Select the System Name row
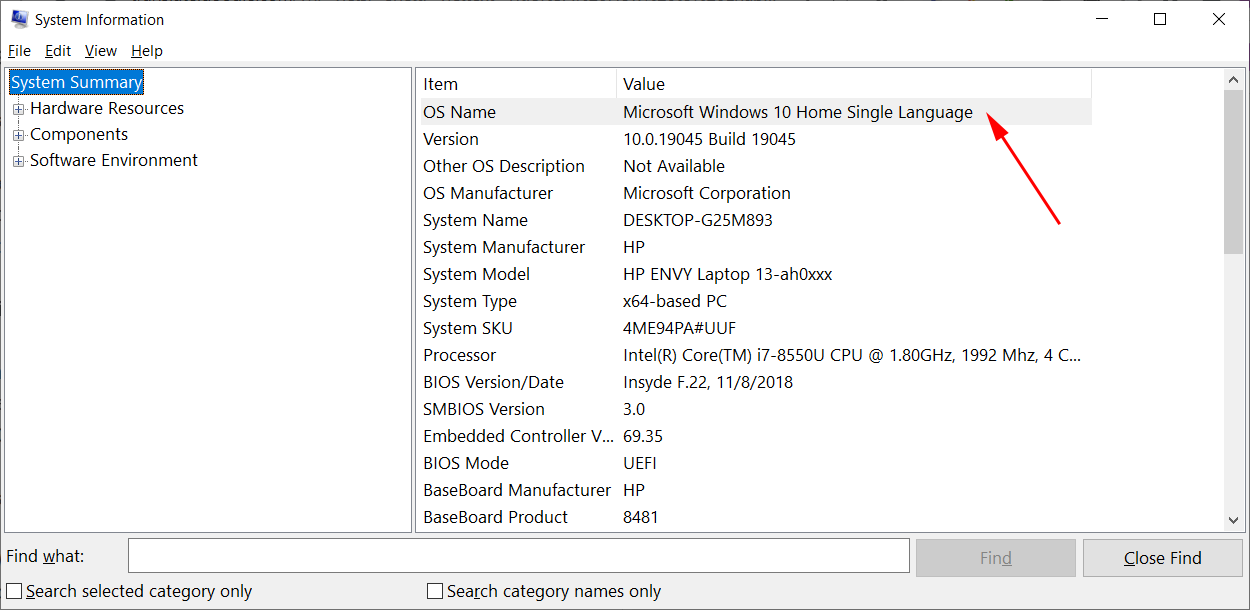This screenshot has height=610, width=1250. click(x=755, y=220)
